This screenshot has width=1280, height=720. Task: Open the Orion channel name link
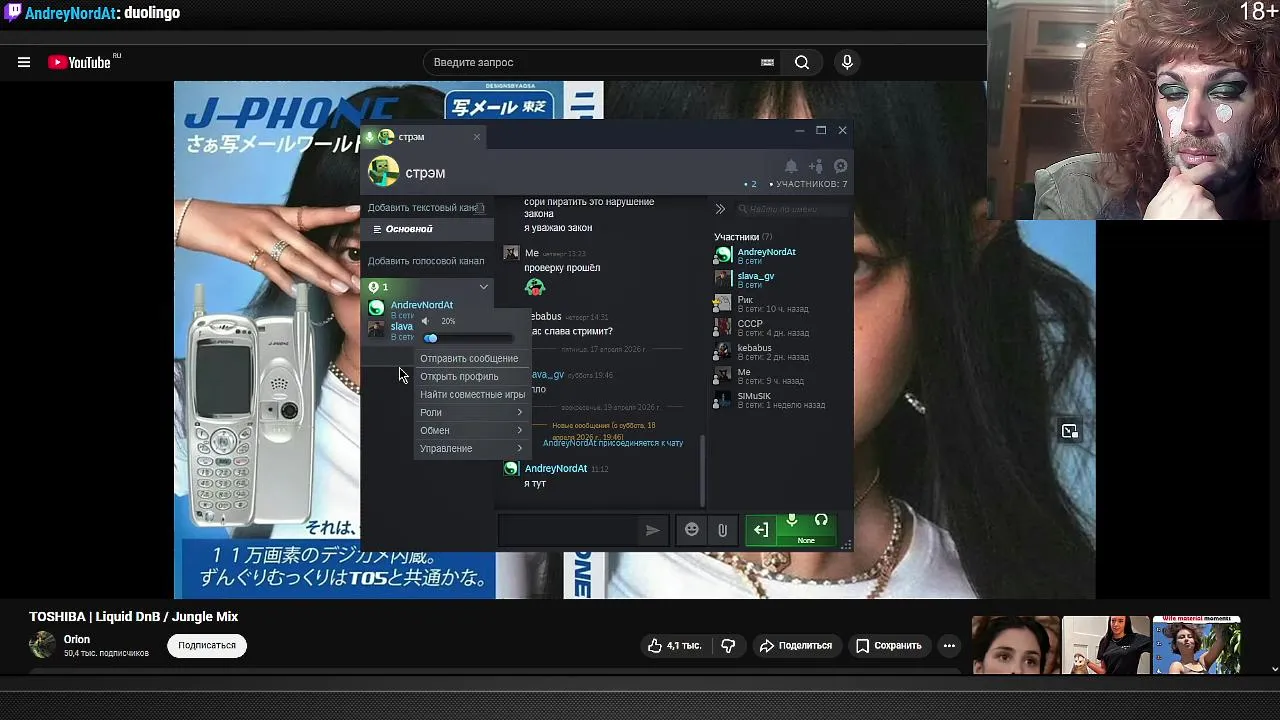pyautogui.click(x=77, y=640)
